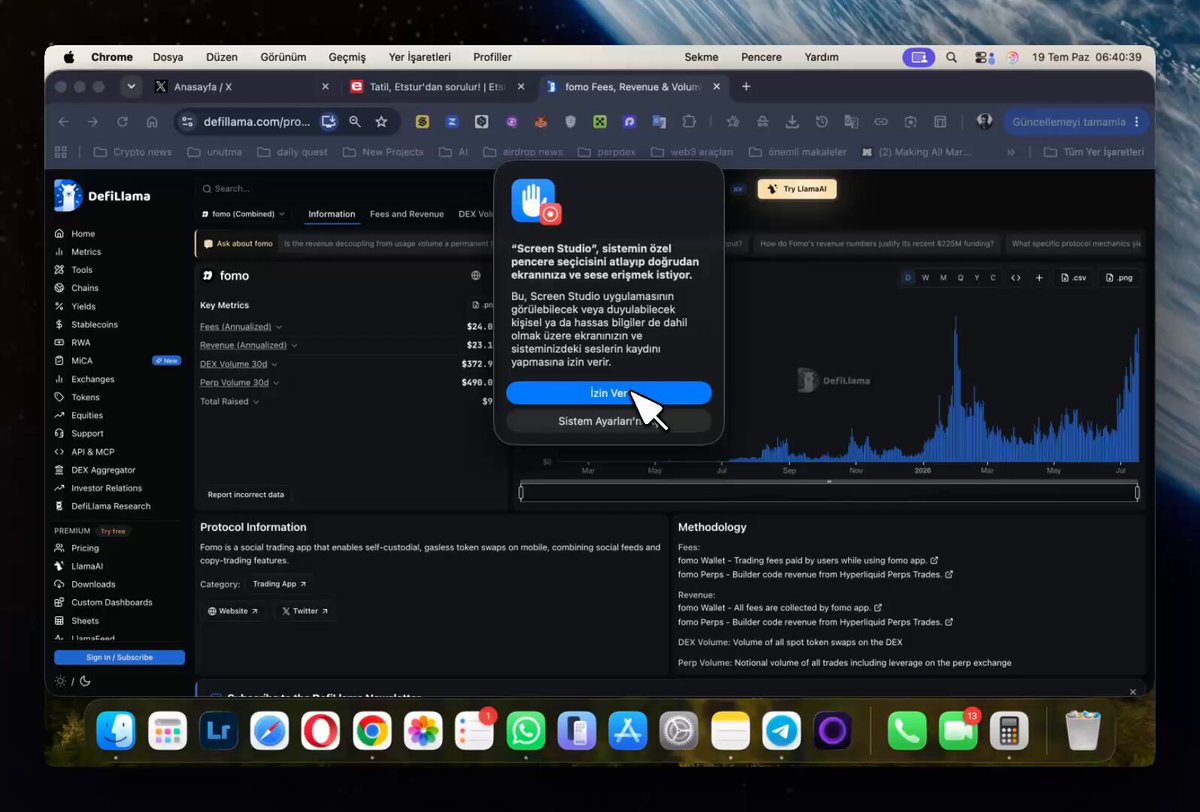Open Sheets in the sidebar

click(x=85, y=621)
